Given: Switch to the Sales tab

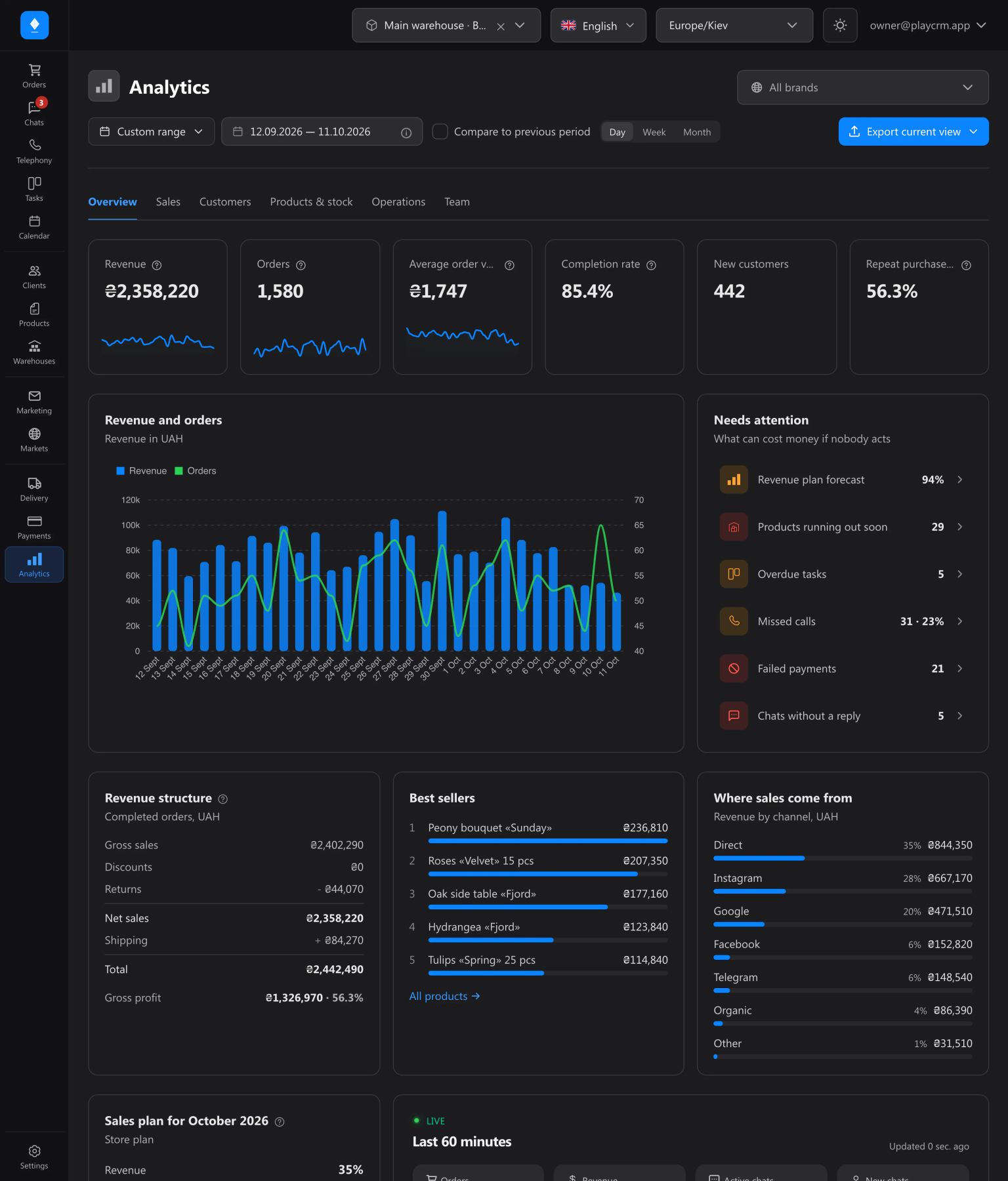Looking at the screenshot, I should [x=168, y=202].
